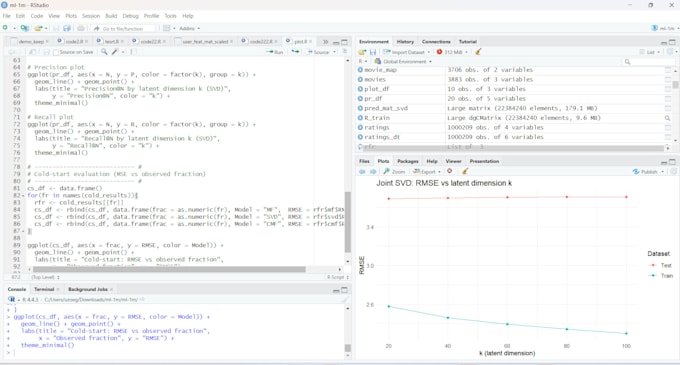Switch to the History tab
680x365 pixels.
click(x=405, y=42)
